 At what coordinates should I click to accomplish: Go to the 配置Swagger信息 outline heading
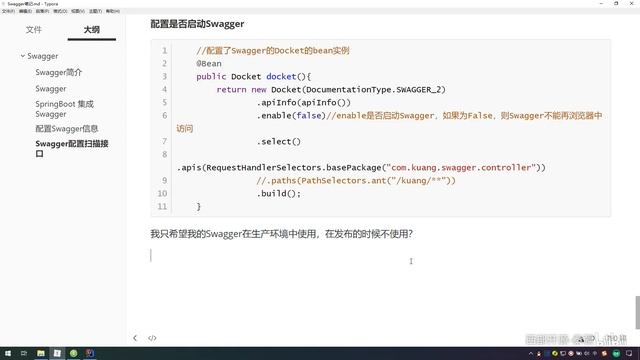click(x=67, y=129)
